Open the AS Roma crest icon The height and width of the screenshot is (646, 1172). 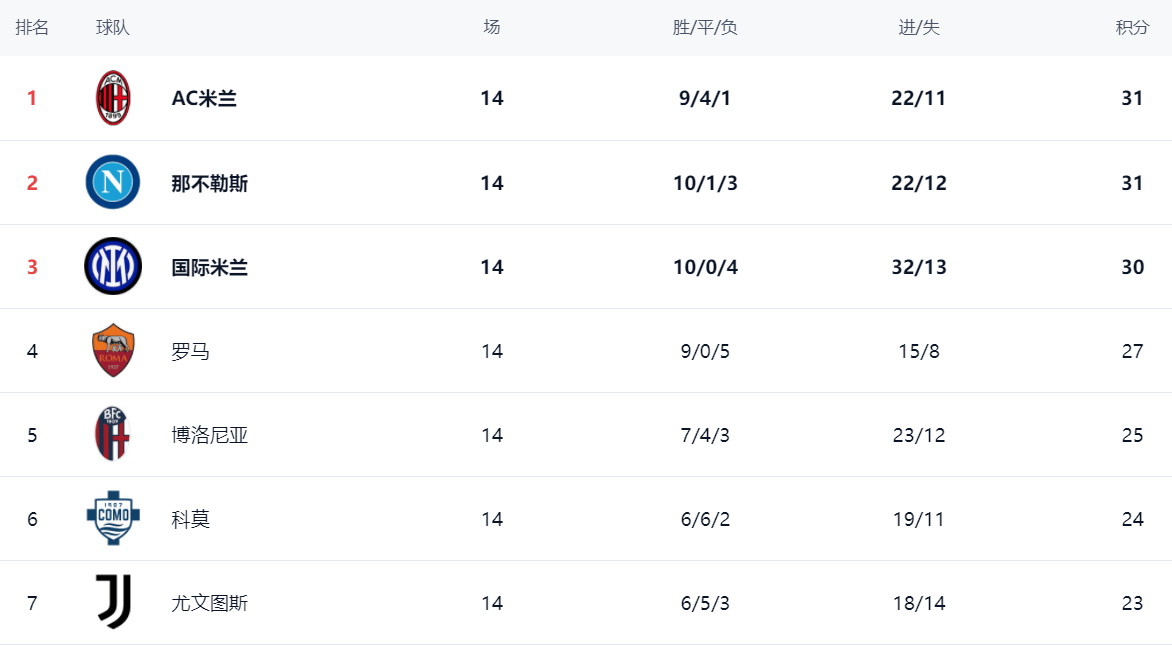pos(113,351)
